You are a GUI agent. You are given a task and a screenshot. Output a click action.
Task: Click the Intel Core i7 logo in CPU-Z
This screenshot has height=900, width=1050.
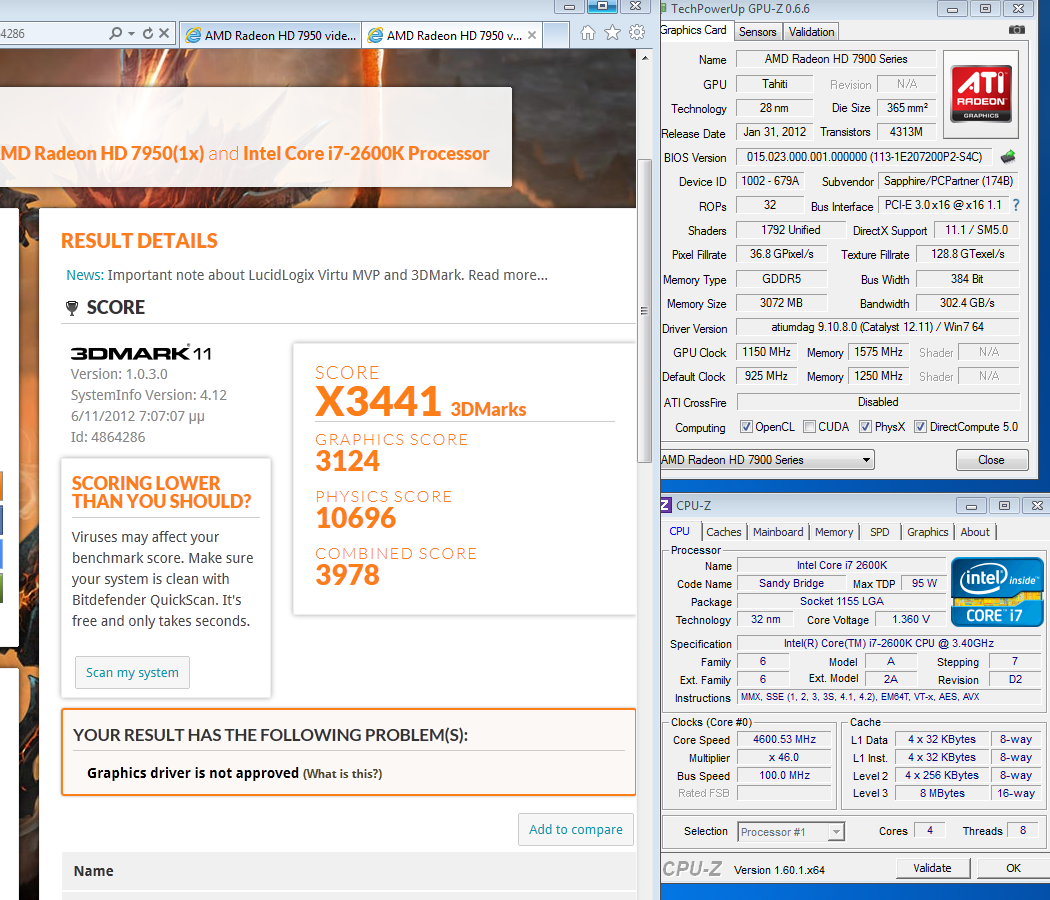[997, 592]
